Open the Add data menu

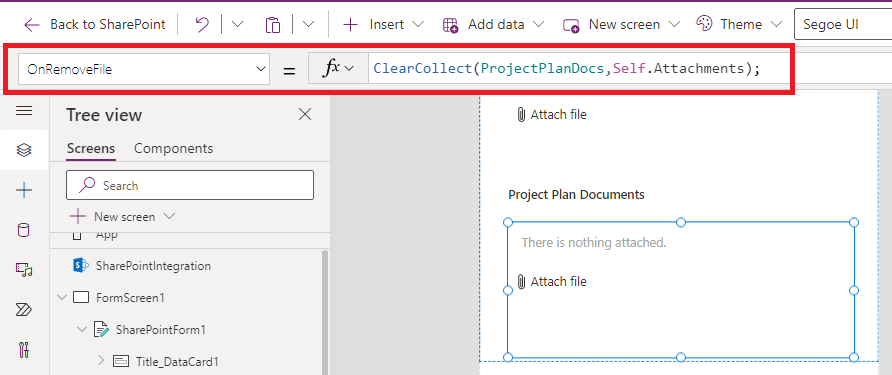494,24
